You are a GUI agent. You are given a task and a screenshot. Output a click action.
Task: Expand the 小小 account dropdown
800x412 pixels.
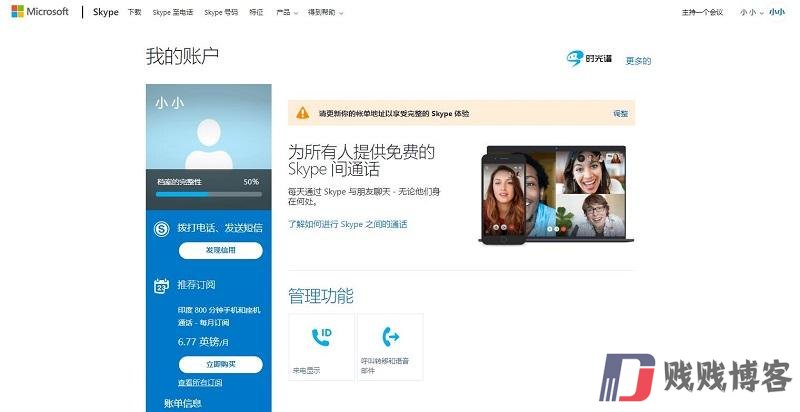click(752, 12)
